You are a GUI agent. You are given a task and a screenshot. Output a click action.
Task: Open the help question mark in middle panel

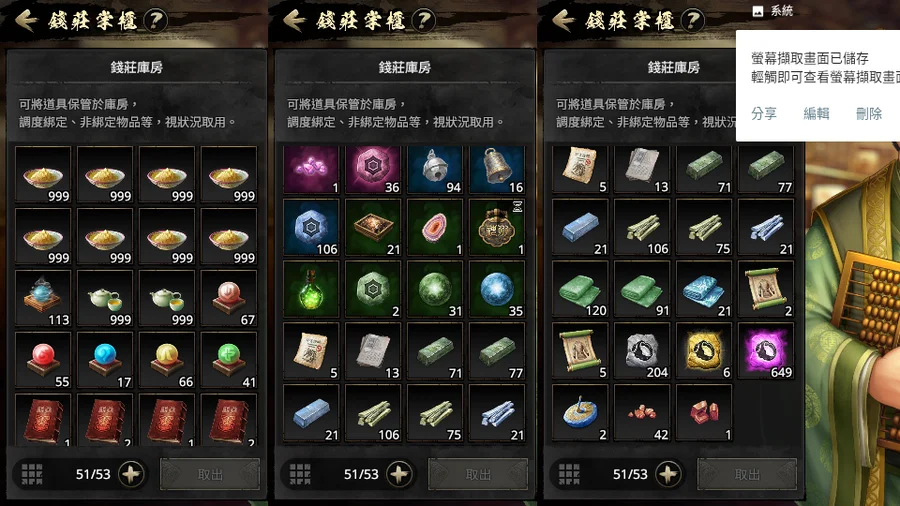(423, 21)
